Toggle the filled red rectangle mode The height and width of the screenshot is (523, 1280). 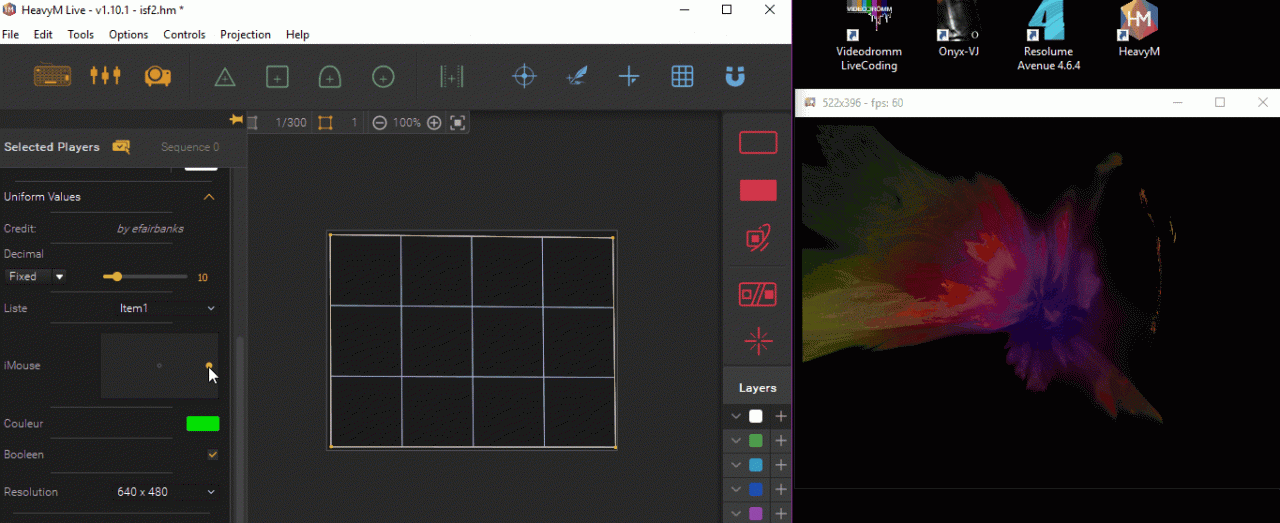[x=757, y=190]
